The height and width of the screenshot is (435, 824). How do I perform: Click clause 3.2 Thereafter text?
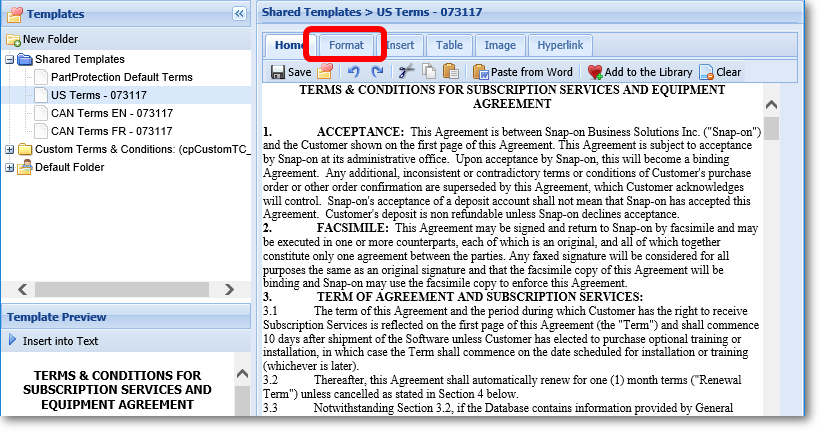502,387
